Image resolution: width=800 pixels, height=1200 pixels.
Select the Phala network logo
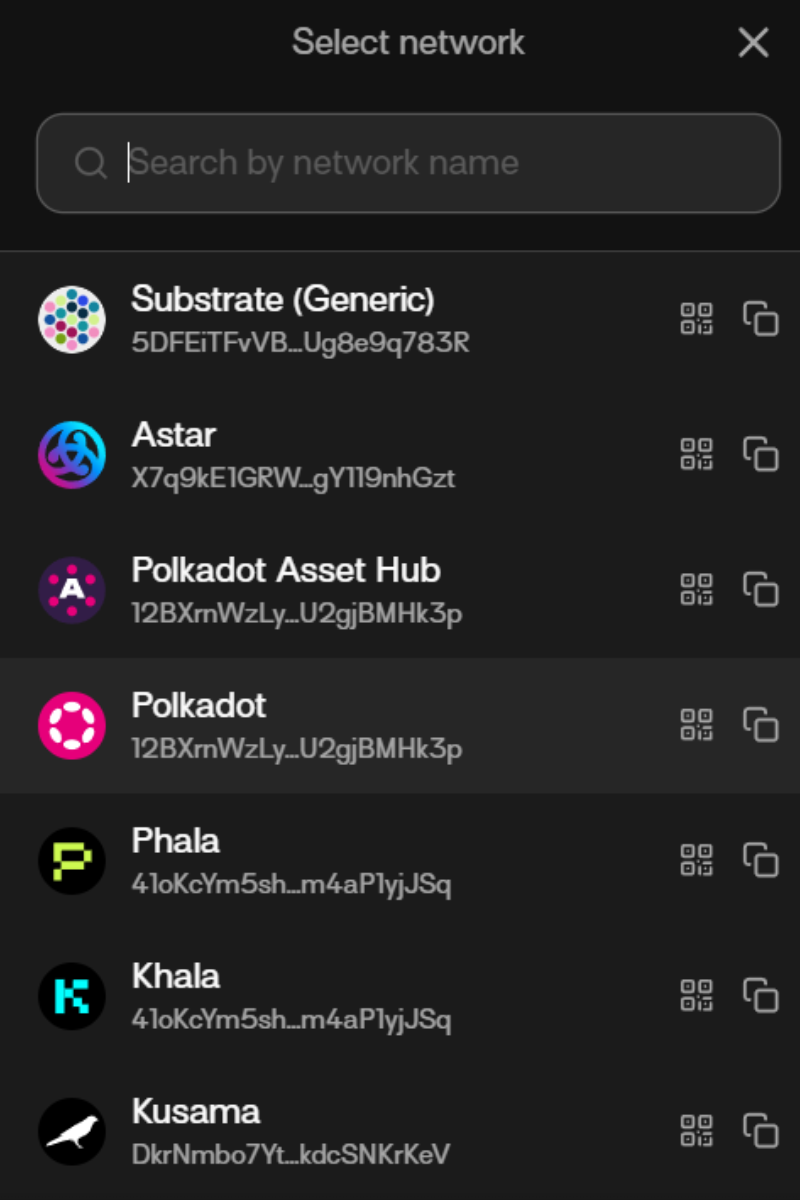coord(72,860)
